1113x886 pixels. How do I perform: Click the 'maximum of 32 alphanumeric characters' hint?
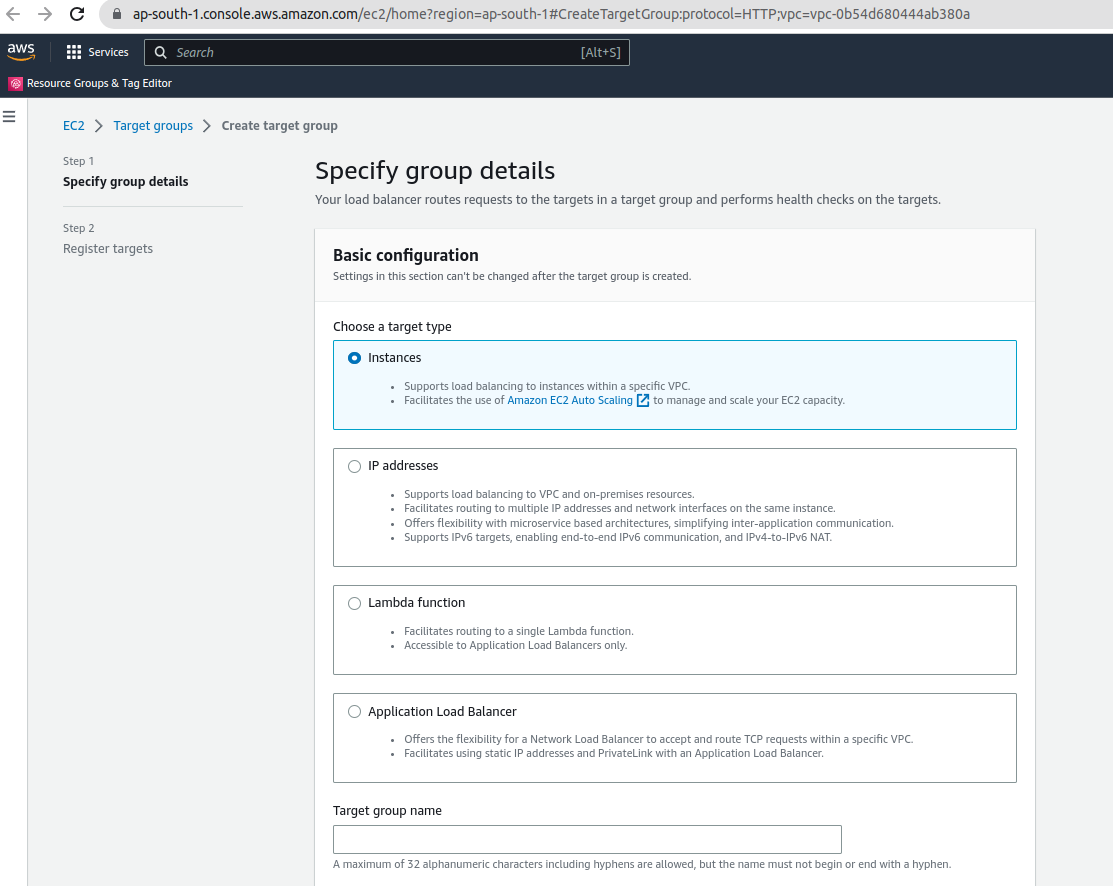point(642,864)
